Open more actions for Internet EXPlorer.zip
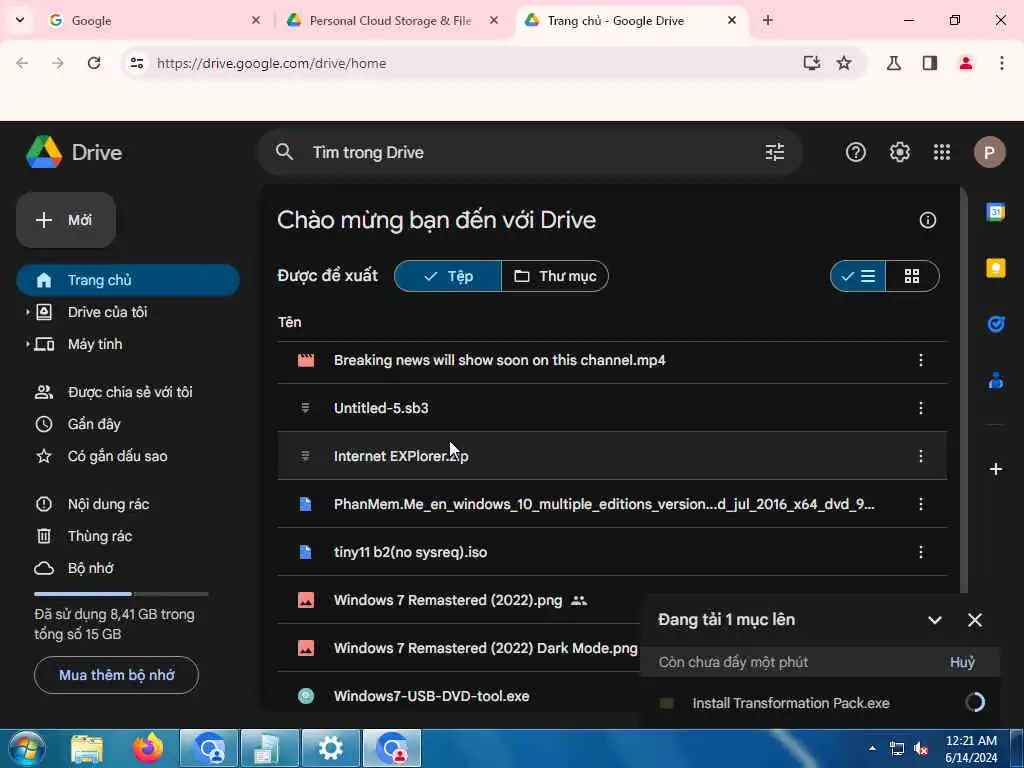Screen dimensions: 1024x768 pos(921,456)
